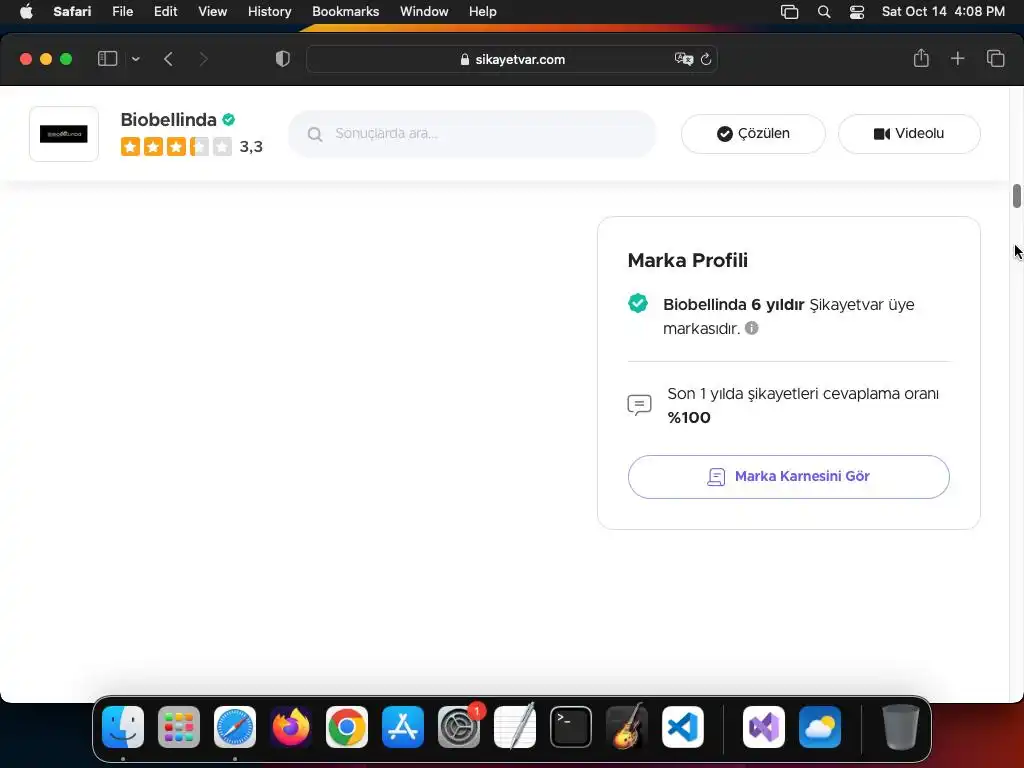Open the Help menu
The width and height of the screenshot is (1024, 768).
click(483, 12)
